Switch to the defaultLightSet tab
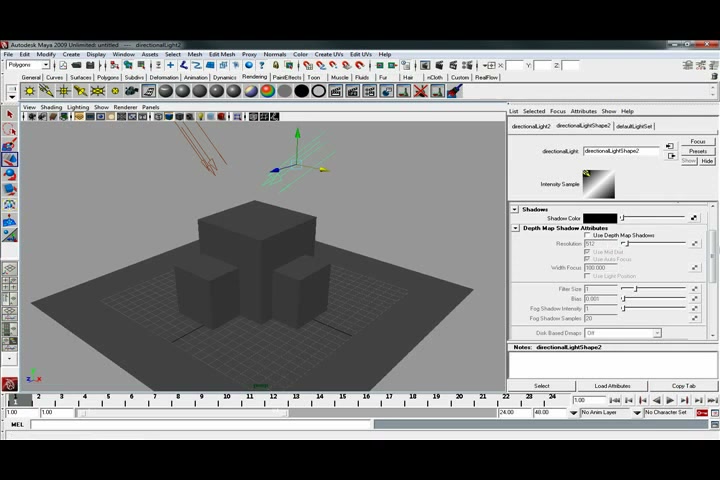 click(x=634, y=126)
